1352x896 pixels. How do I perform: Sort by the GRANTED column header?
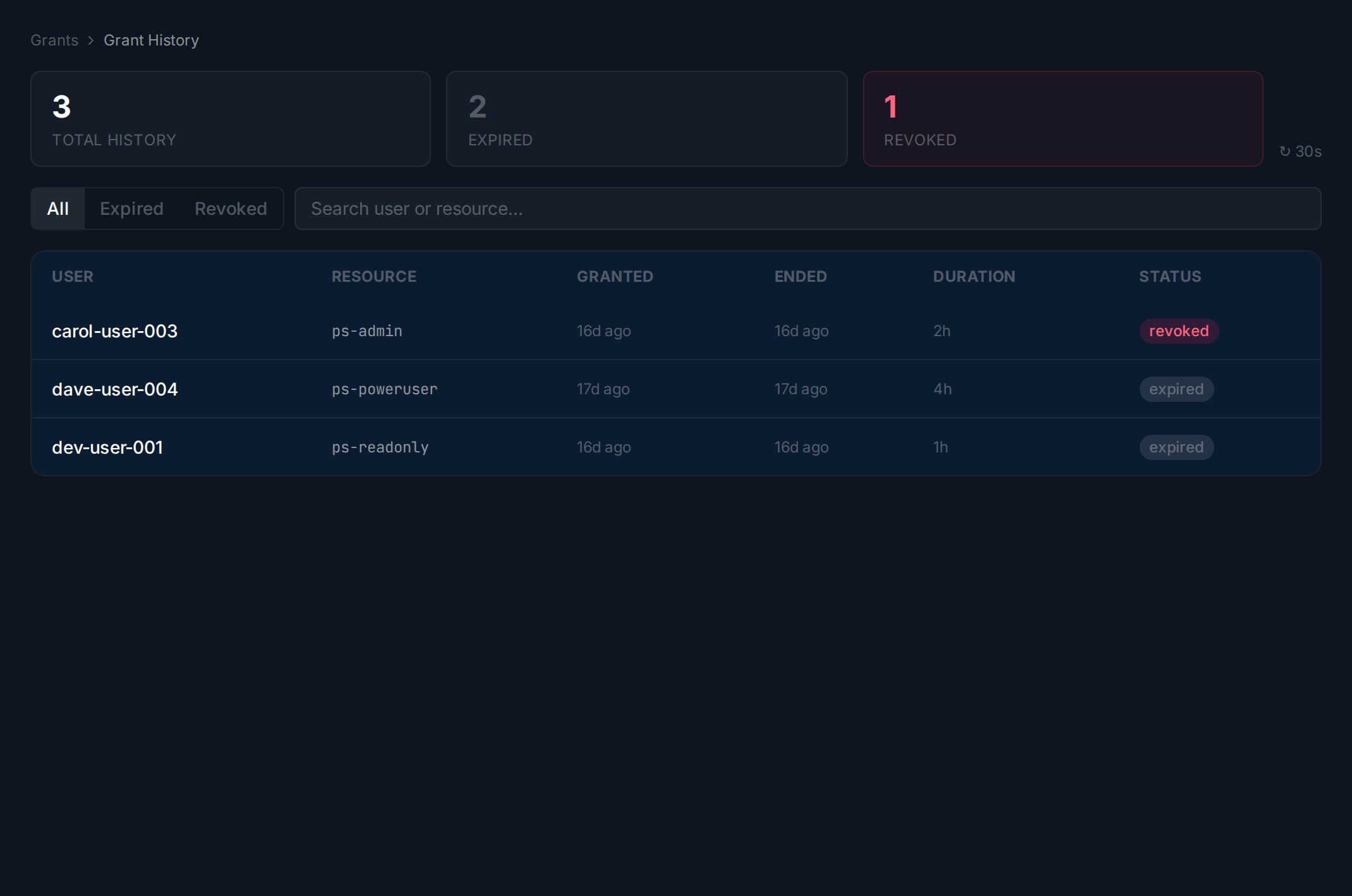(x=615, y=277)
